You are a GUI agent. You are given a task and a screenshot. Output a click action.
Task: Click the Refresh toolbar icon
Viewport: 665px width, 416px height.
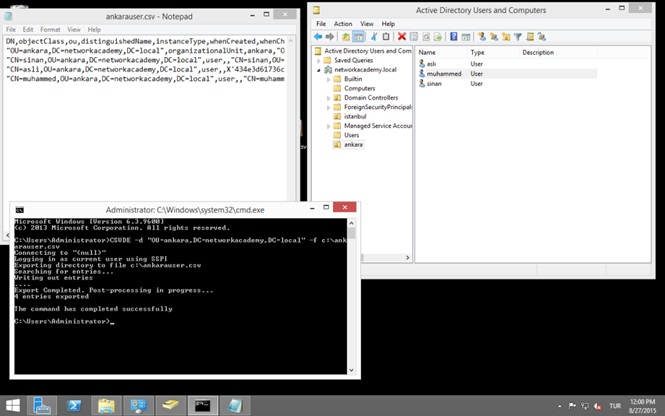point(426,37)
